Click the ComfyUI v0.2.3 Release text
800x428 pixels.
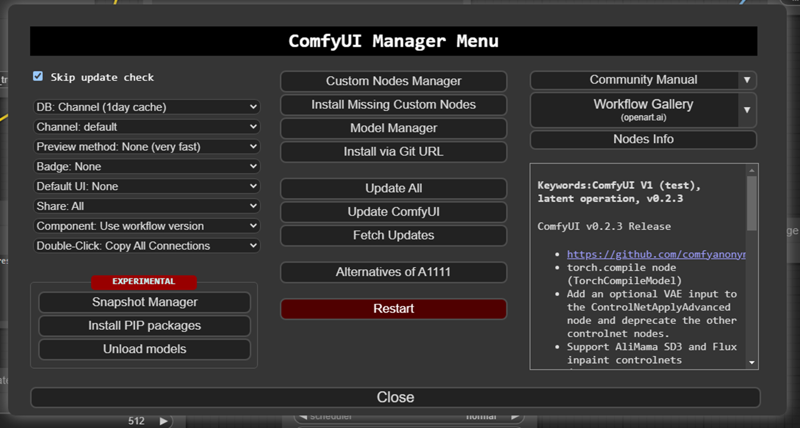tap(604, 226)
